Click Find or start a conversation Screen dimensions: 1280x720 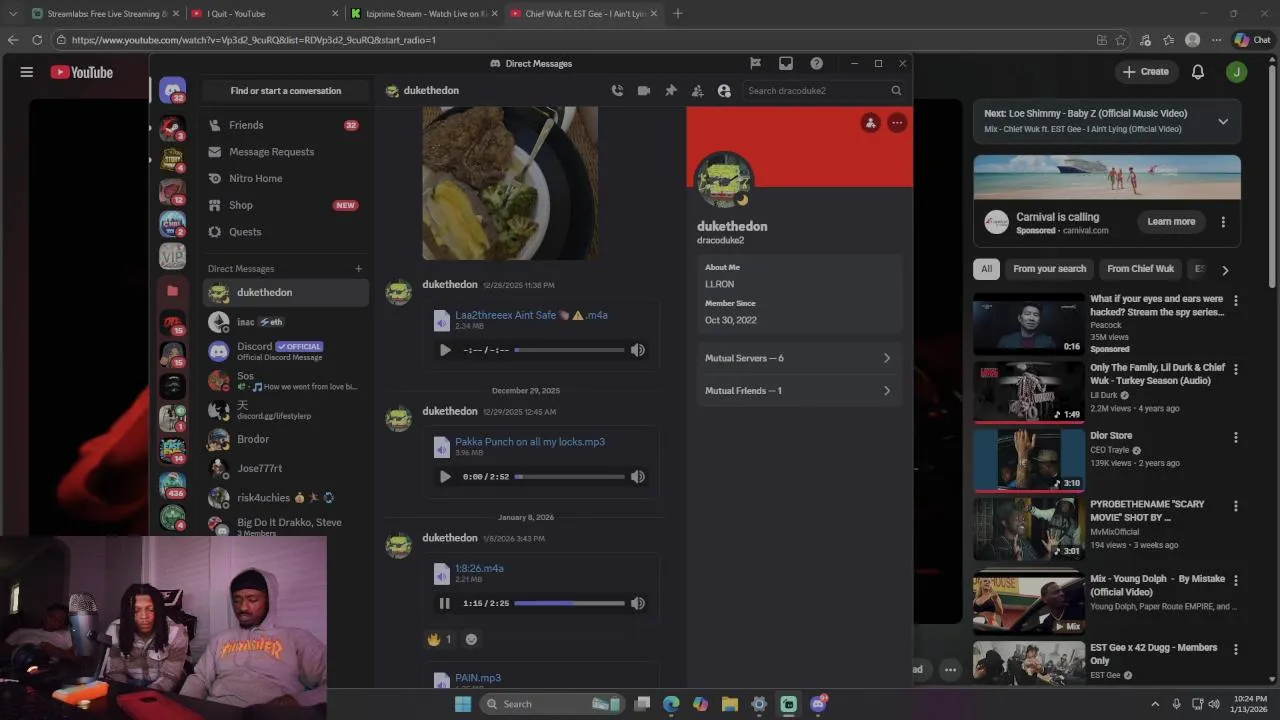click(286, 90)
